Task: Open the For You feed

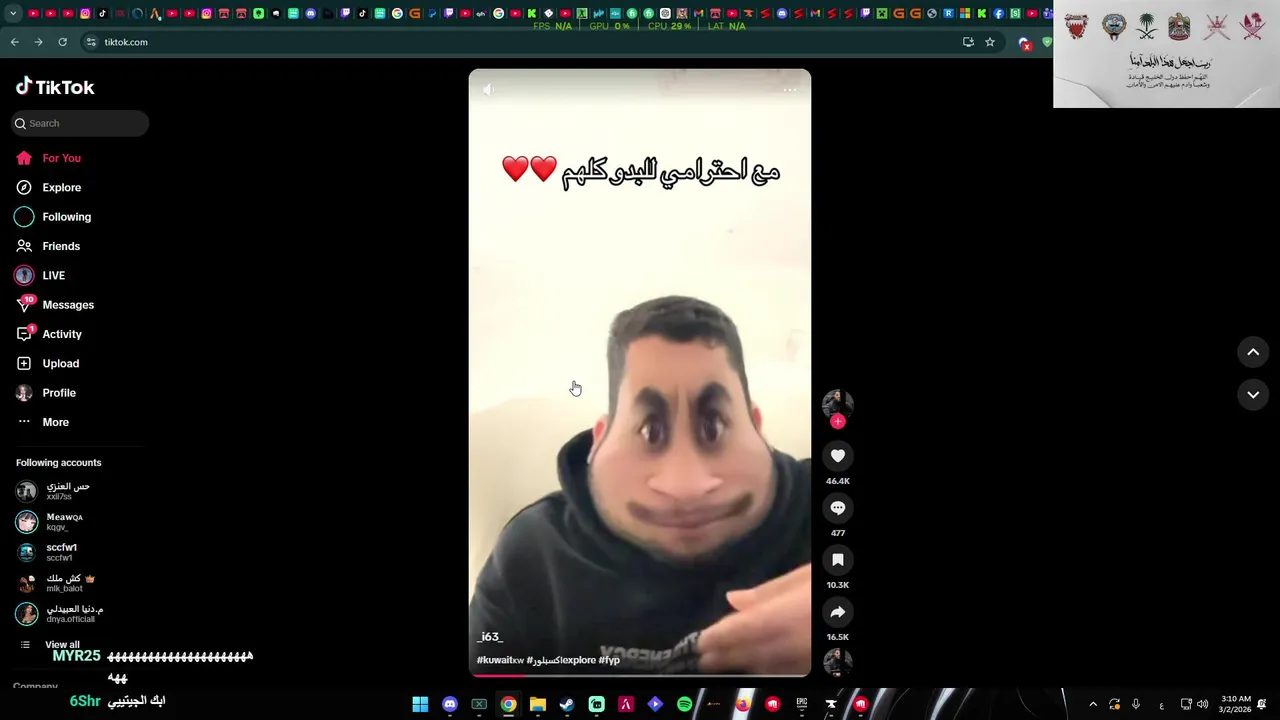Action: [48, 158]
